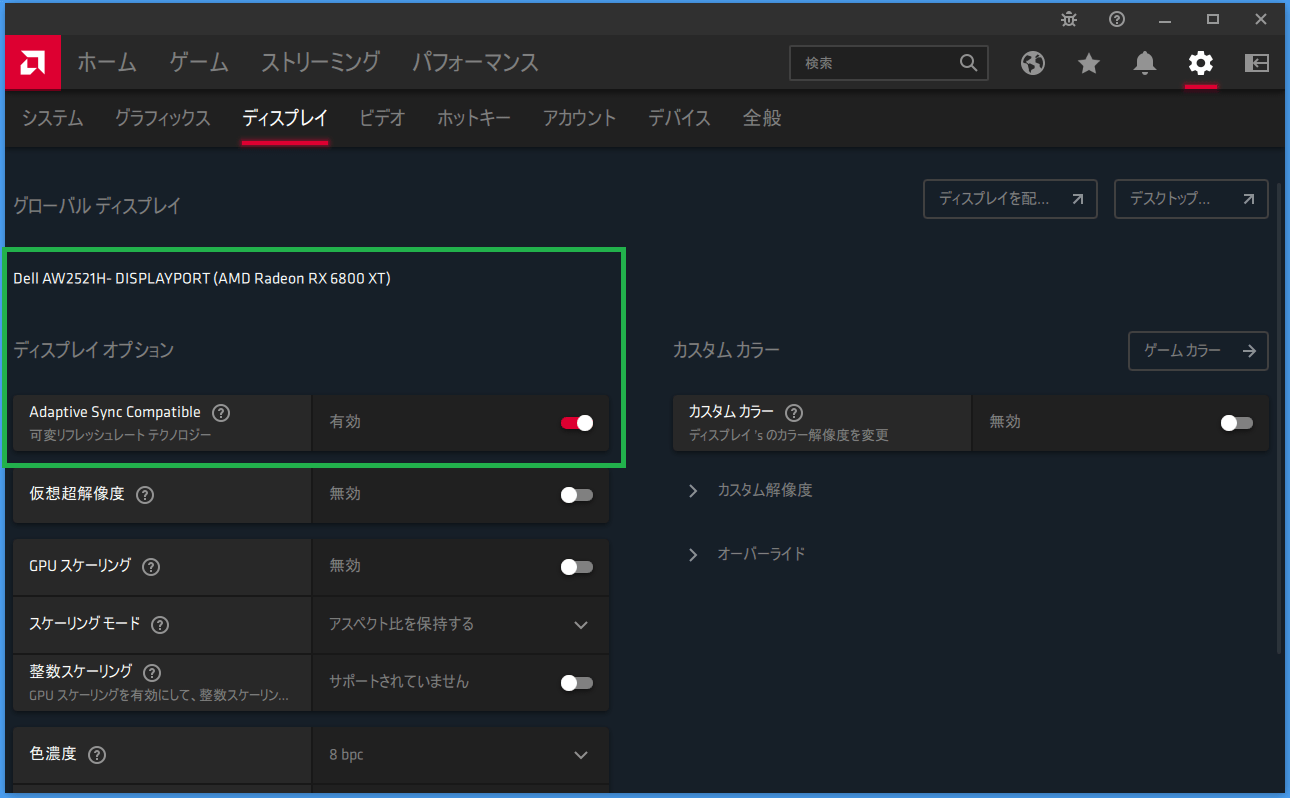Image resolution: width=1290 pixels, height=798 pixels.
Task: Click デスクトップ... button
Action: click(x=1191, y=199)
